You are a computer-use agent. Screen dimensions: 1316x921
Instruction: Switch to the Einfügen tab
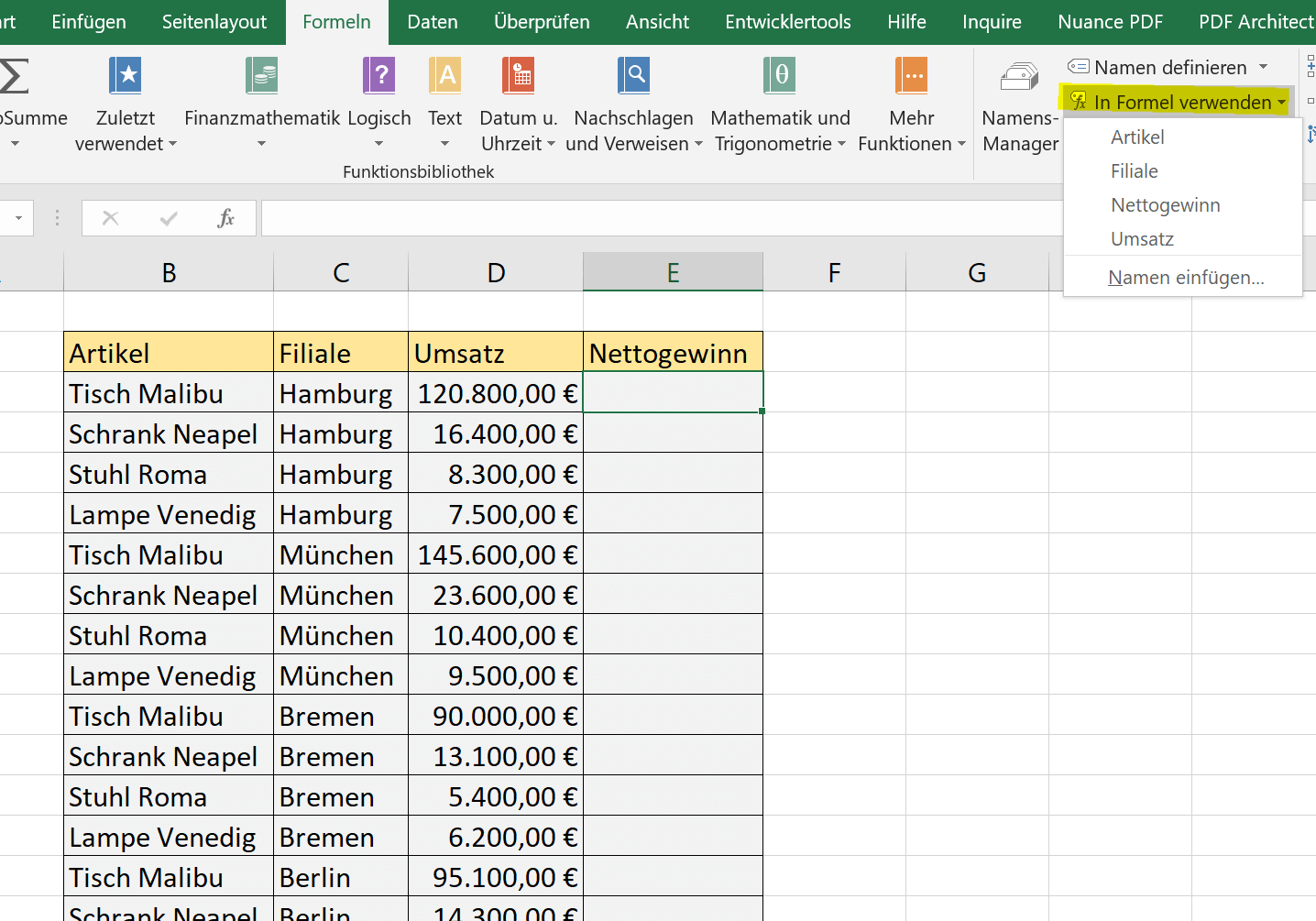coord(89,22)
